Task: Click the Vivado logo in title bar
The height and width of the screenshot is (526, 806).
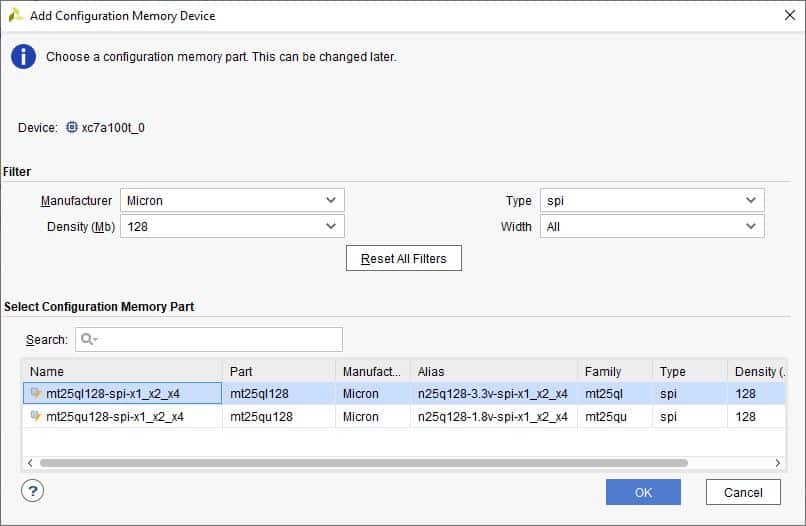Action: coord(15,15)
